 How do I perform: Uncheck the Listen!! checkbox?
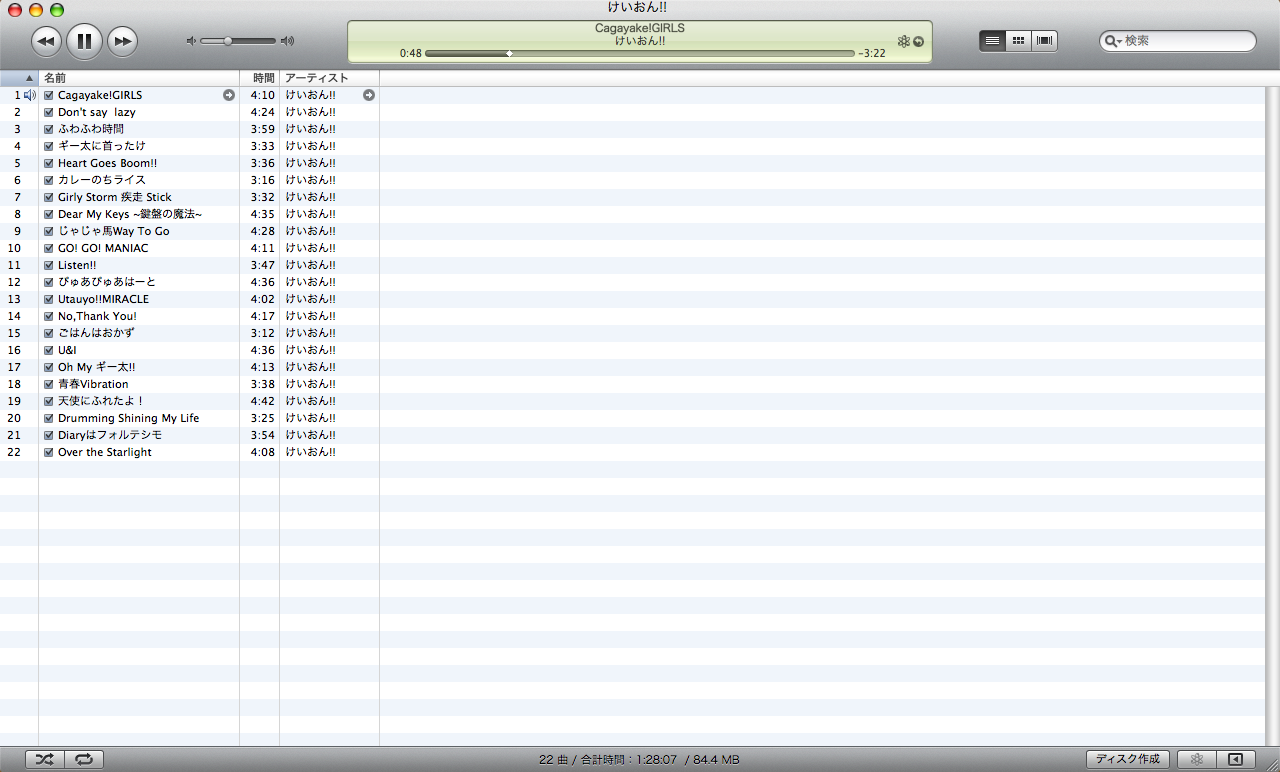(49, 265)
